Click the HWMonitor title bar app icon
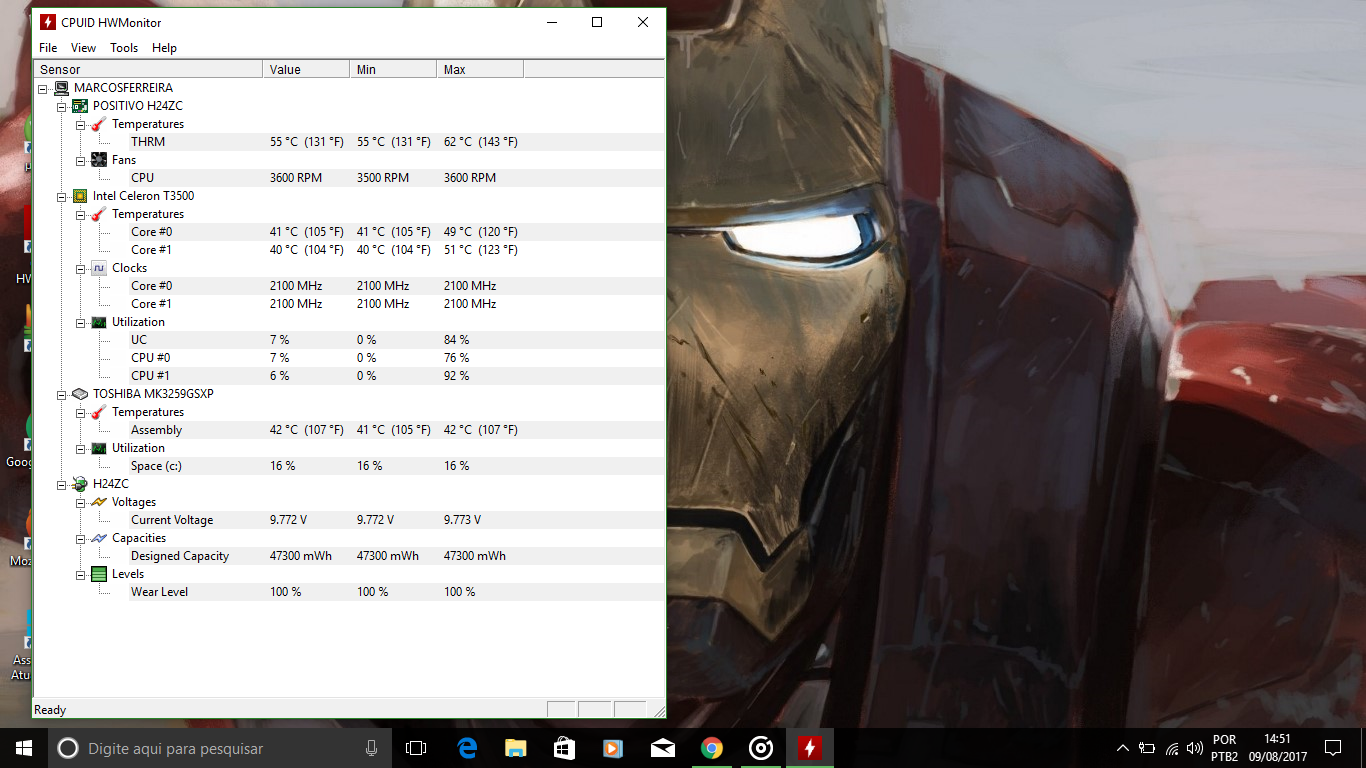Viewport: 1366px width, 768px height. 48,22
